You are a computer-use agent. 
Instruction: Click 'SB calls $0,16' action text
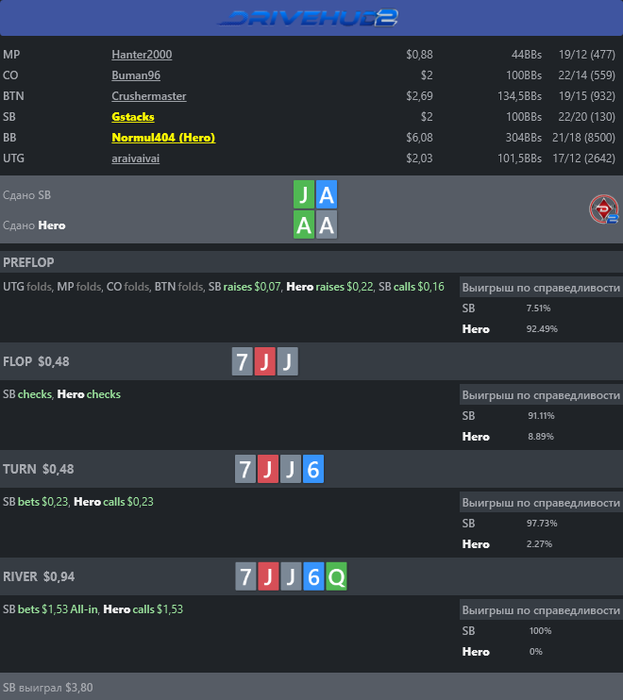(411, 287)
